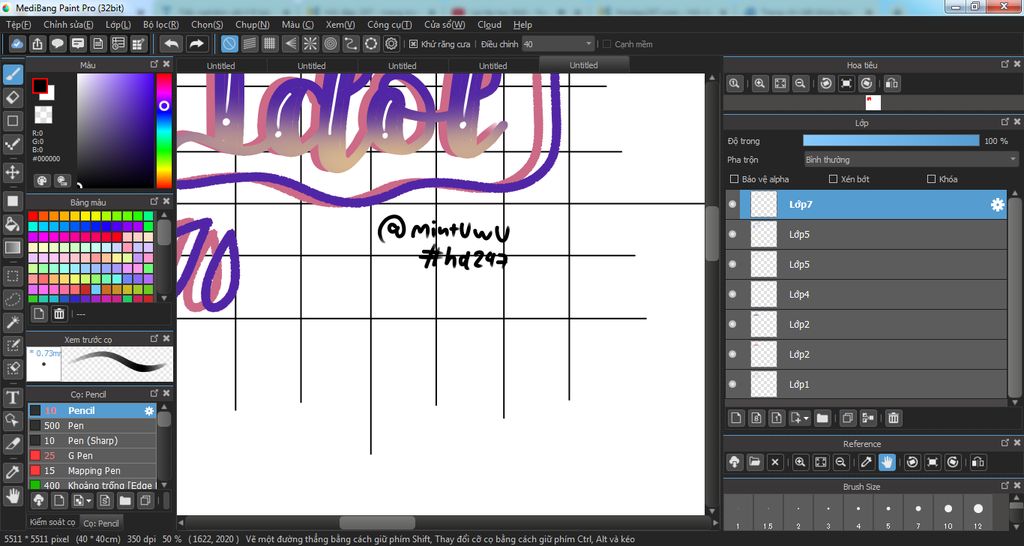
Task: Open Lớp7 layer settings gear
Action: [x=997, y=204]
